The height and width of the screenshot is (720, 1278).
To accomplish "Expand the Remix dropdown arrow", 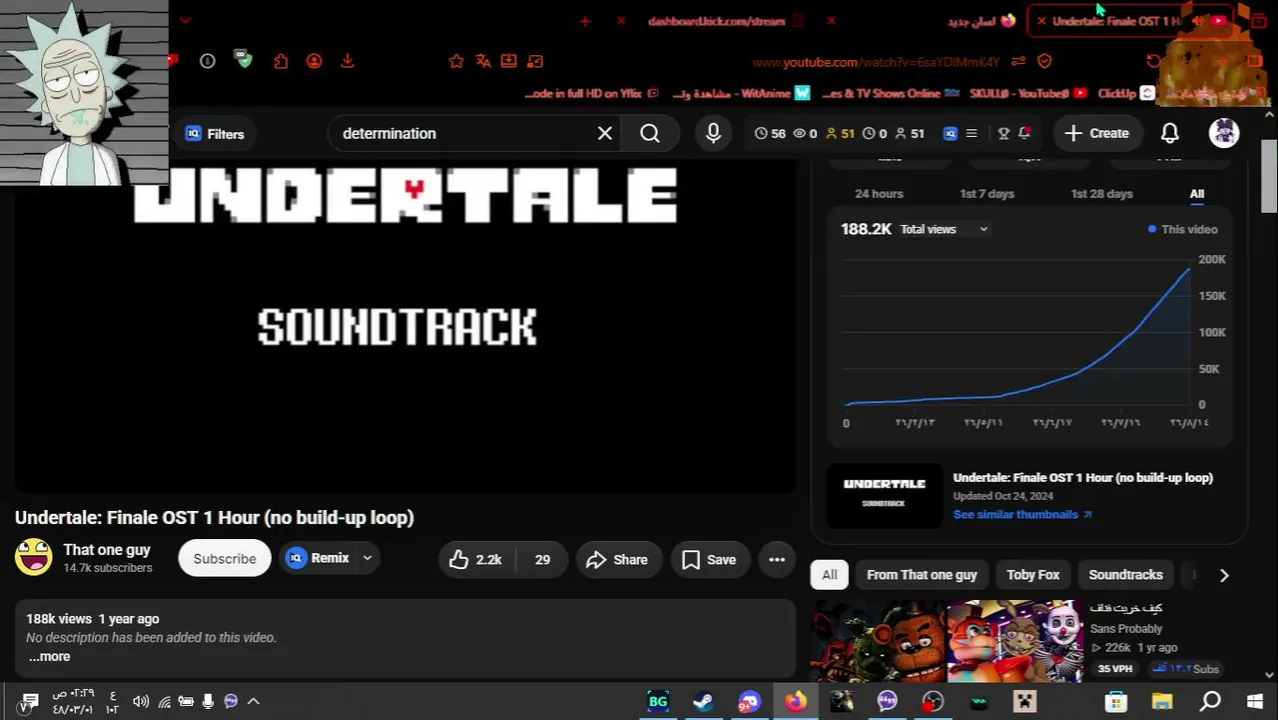I will [x=367, y=558].
